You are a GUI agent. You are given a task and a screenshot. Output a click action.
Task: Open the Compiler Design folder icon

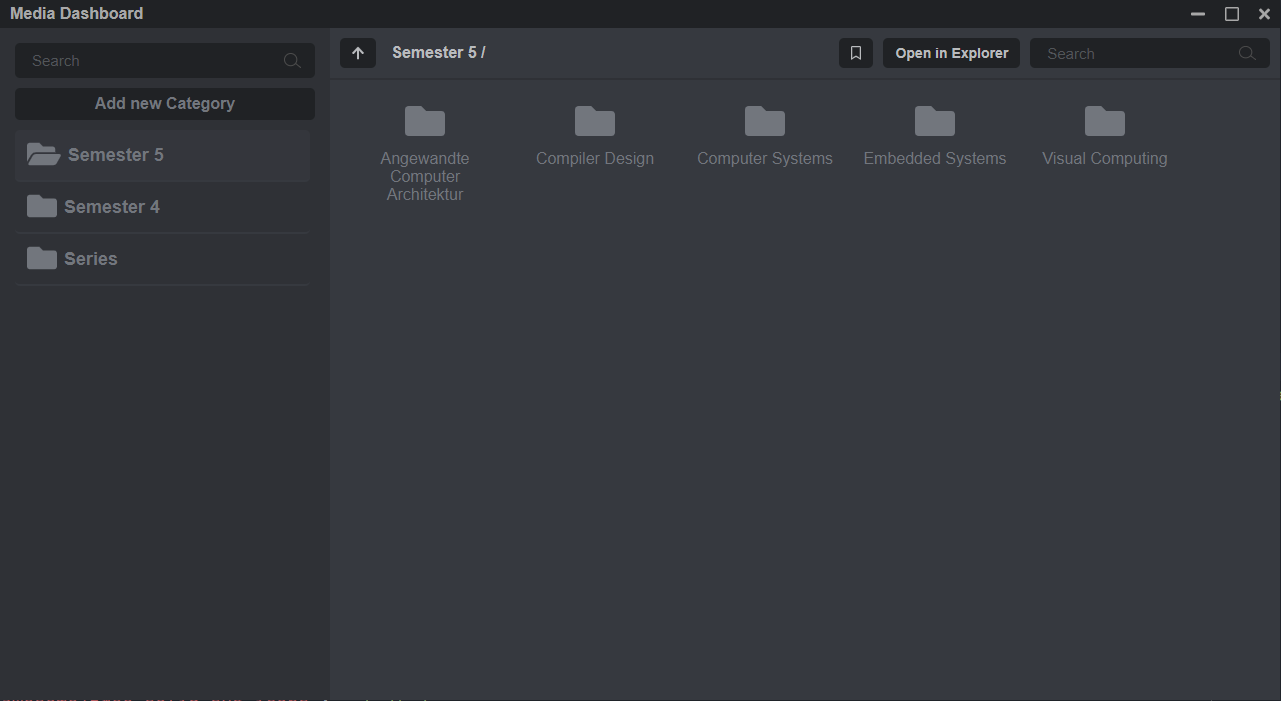click(x=595, y=122)
